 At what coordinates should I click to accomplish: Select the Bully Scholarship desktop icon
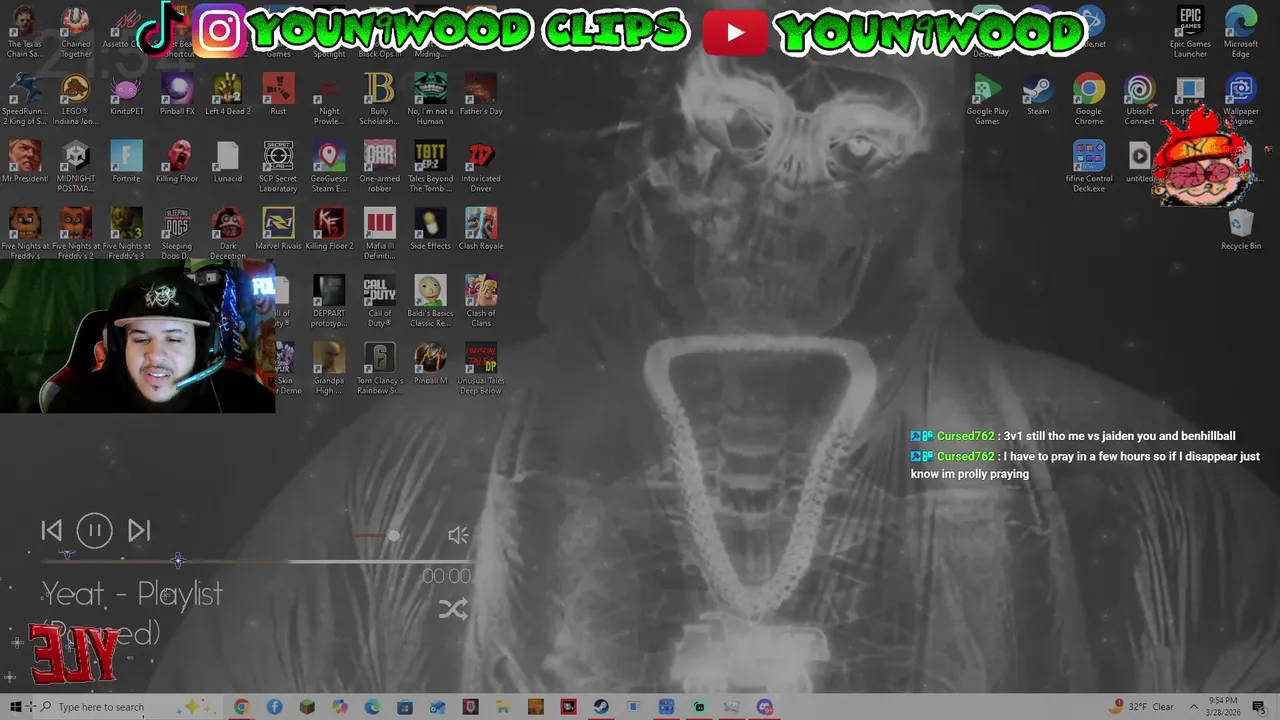(x=379, y=100)
